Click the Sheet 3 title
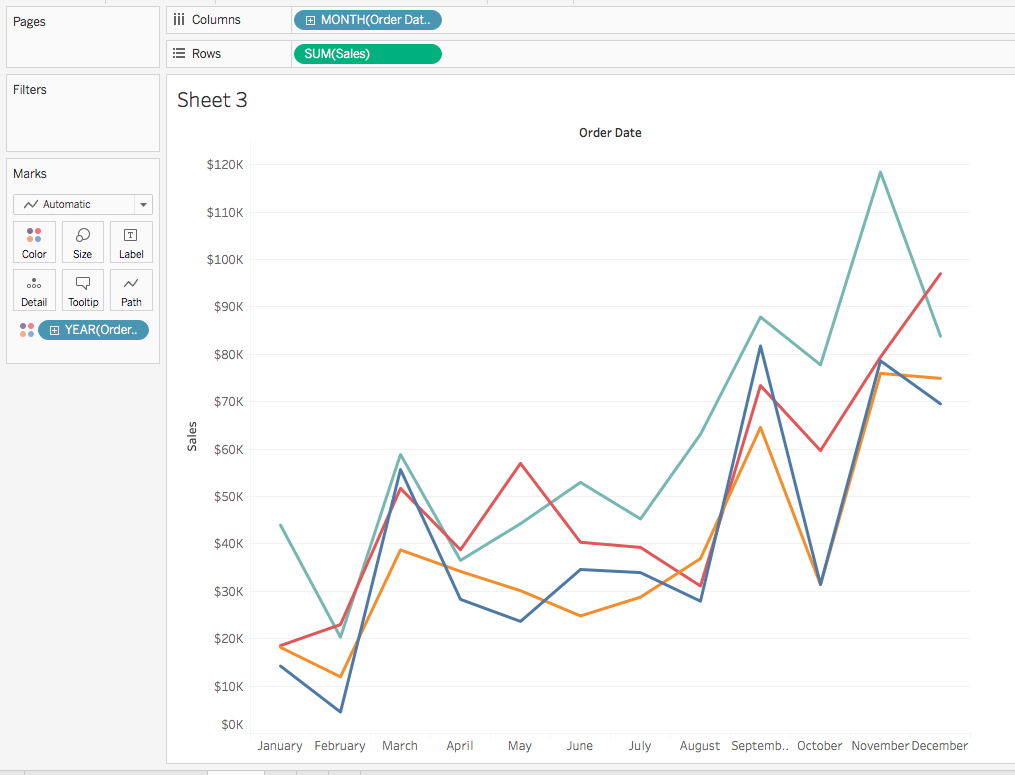The height and width of the screenshot is (775, 1015). click(x=212, y=100)
